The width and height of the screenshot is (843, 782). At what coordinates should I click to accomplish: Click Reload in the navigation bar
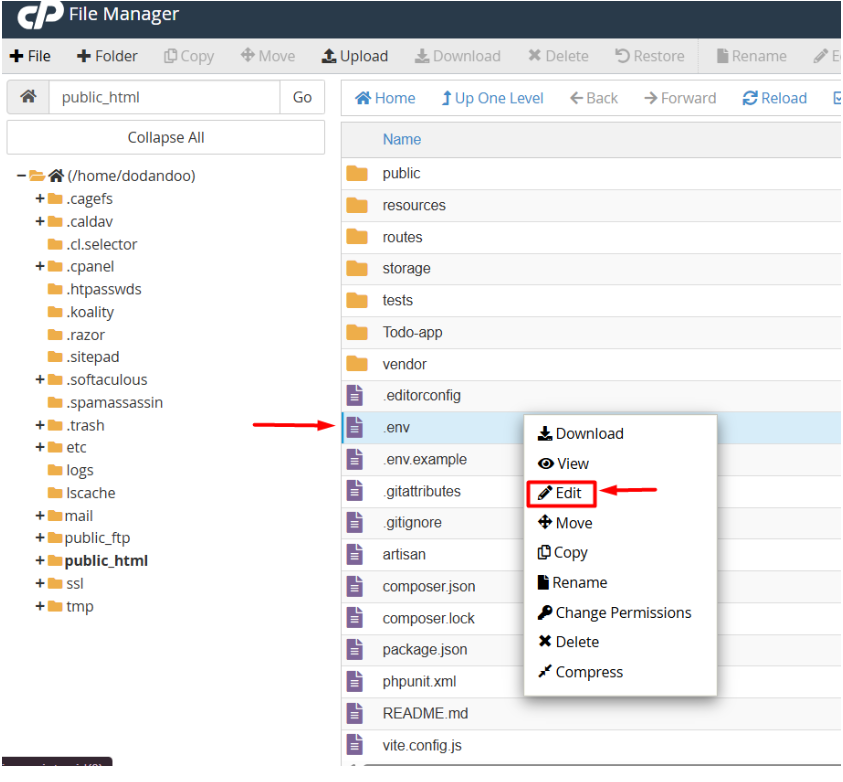[774, 98]
